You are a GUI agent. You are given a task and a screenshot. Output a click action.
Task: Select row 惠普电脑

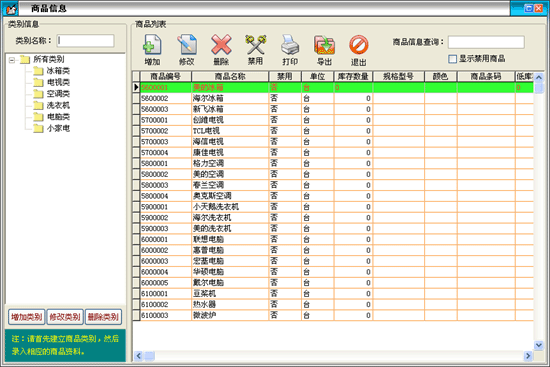(333, 251)
